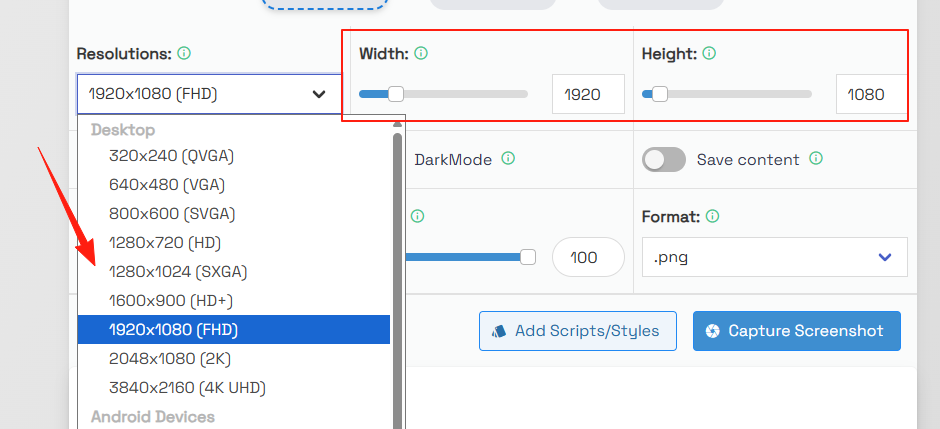Viewport: 940px width, 429px height.
Task: Open the Resolutions dropdown showing 1920x1080 (FHD)
Action: pos(209,94)
